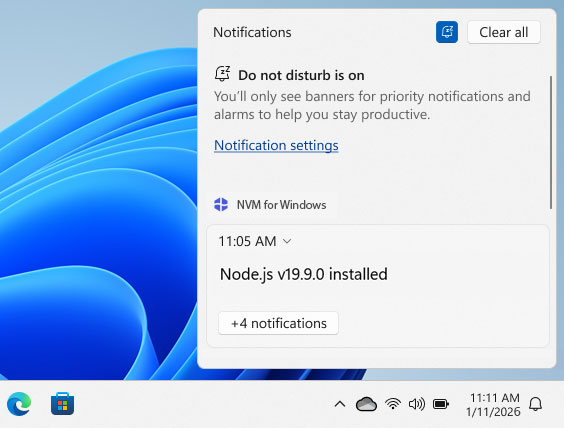Viewport: 564px width, 428px height.
Task: Open the taskbar clock and date
Action: 493,405
